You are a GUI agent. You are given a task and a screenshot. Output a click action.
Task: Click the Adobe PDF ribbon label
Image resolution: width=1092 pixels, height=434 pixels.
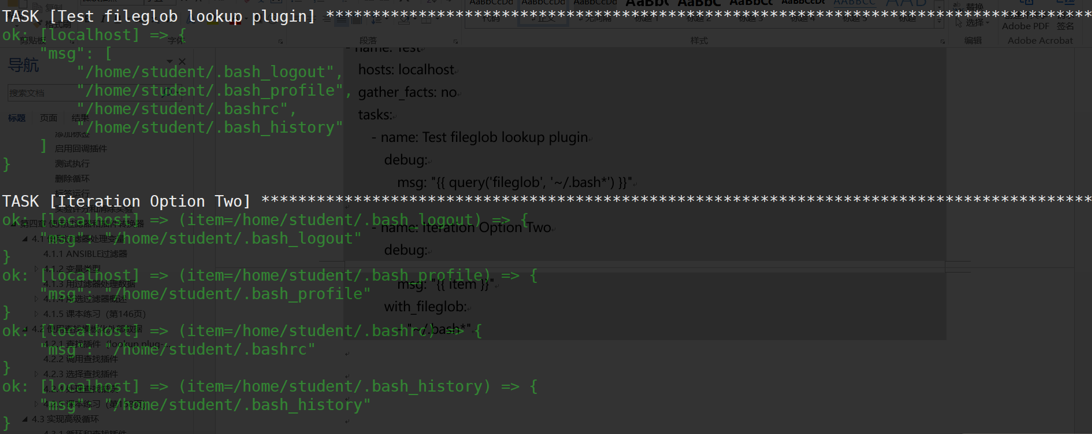[x=1025, y=26]
